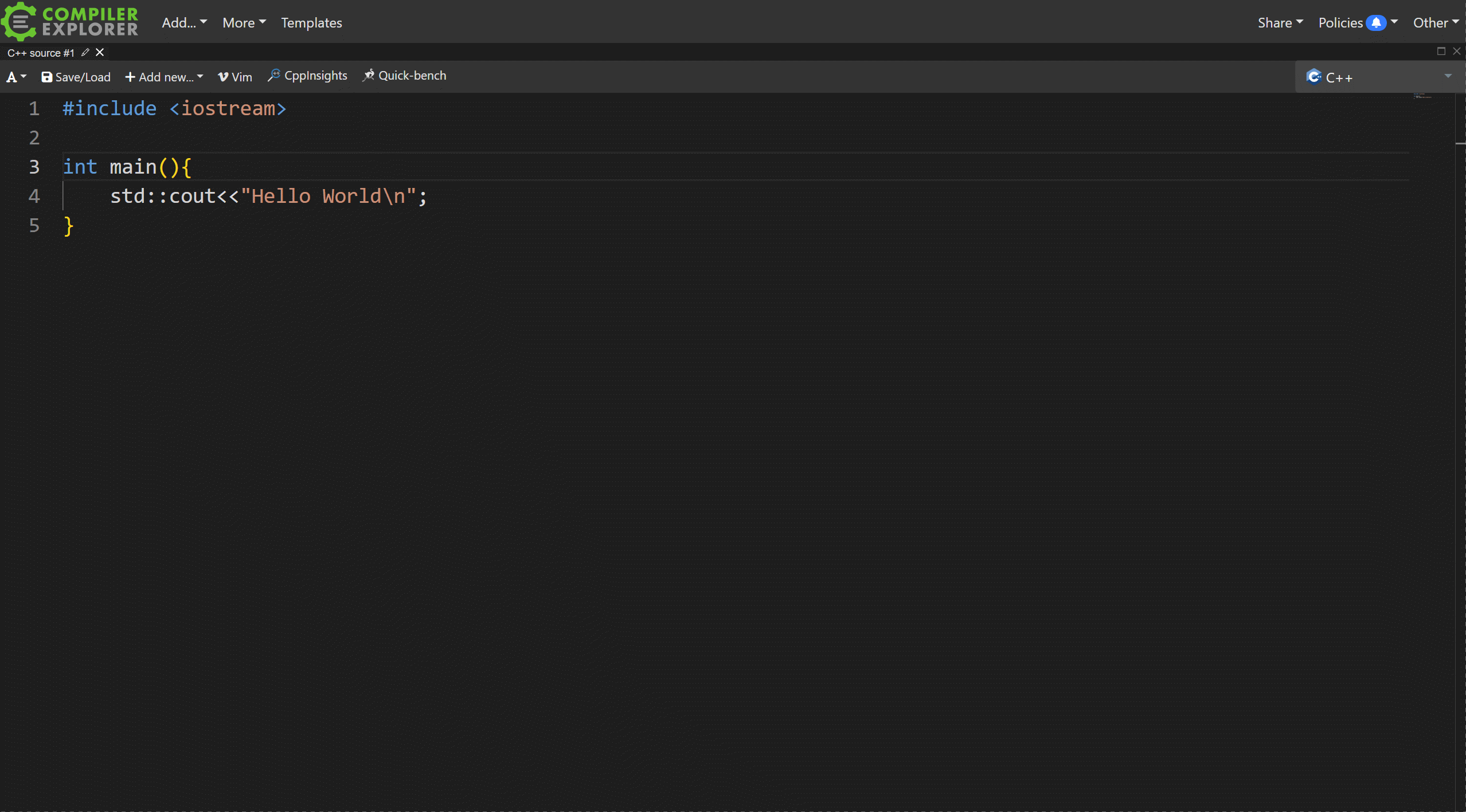Click the minimap preview of the code
1466x812 pixels.
tap(1422, 96)
